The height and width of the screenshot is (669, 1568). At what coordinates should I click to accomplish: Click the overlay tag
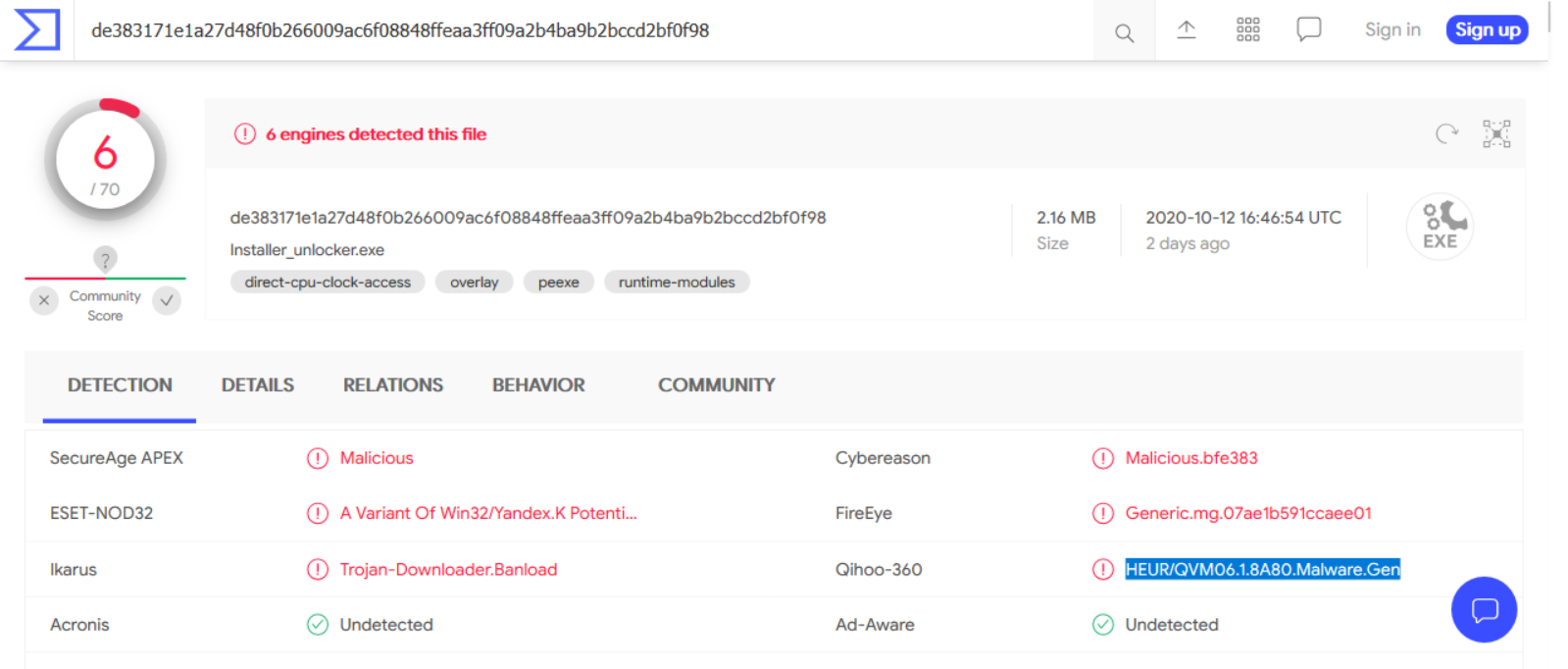(x=475, y=283)
